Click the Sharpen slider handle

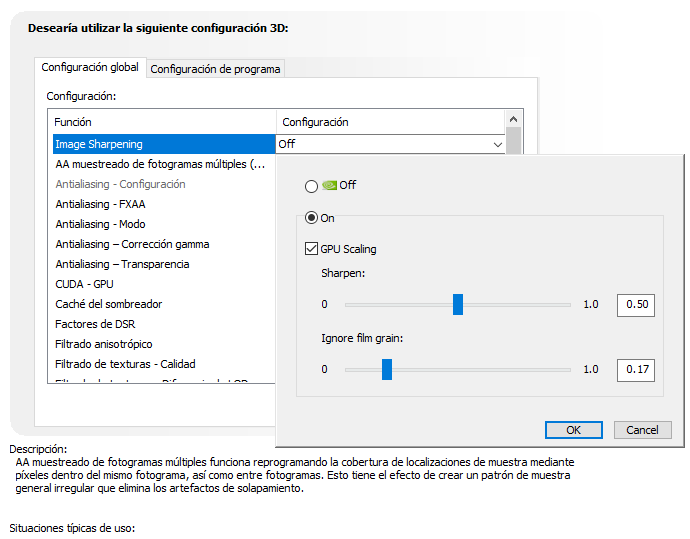(x=458, y=304)
